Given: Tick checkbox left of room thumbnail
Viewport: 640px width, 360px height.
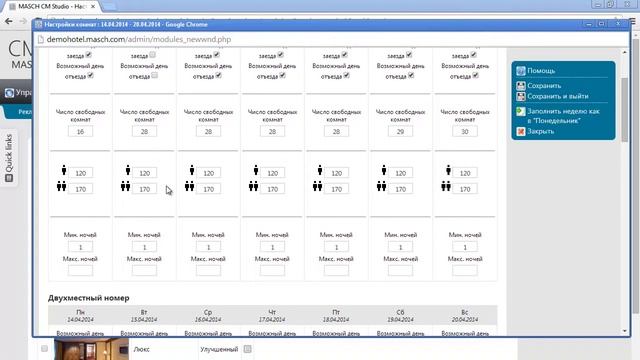Looking at the screenshot, I should click(44, 349).
